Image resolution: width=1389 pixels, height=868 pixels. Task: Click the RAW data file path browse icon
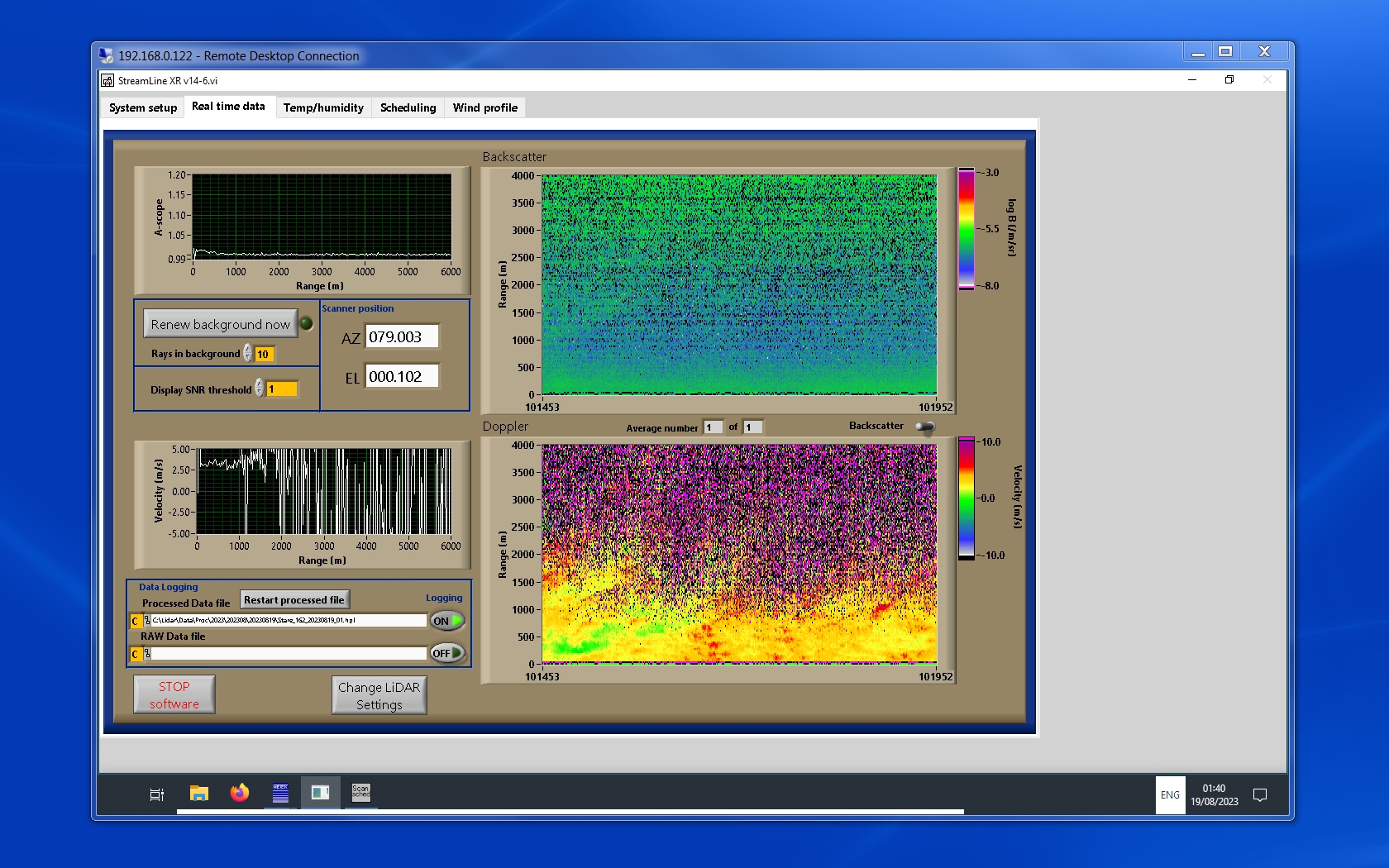click(x=147, y=654)
